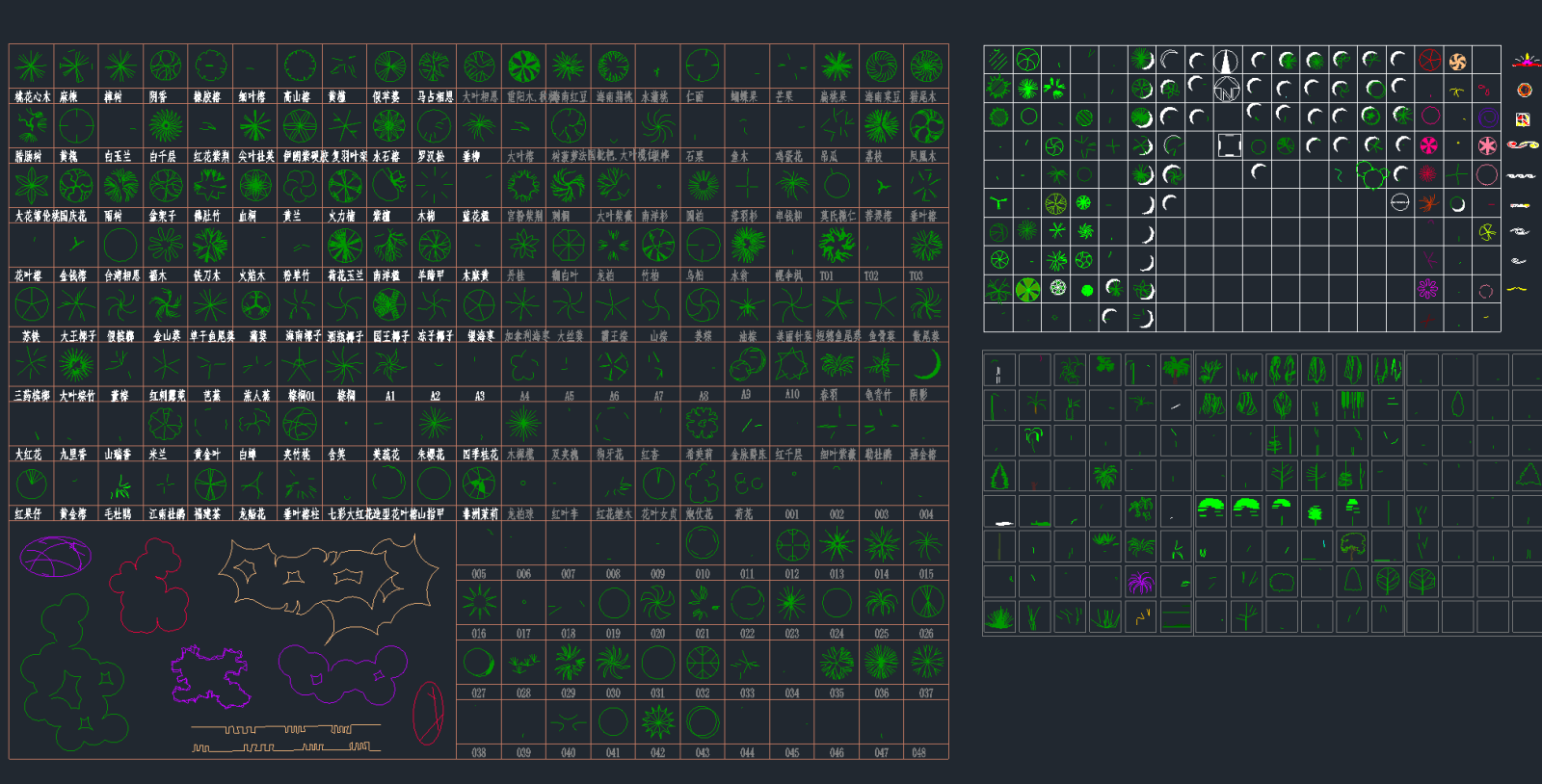Click the 高山榕 circular tree symbol
Screen dimensions: 1542x784
click(x=300, y=66)
